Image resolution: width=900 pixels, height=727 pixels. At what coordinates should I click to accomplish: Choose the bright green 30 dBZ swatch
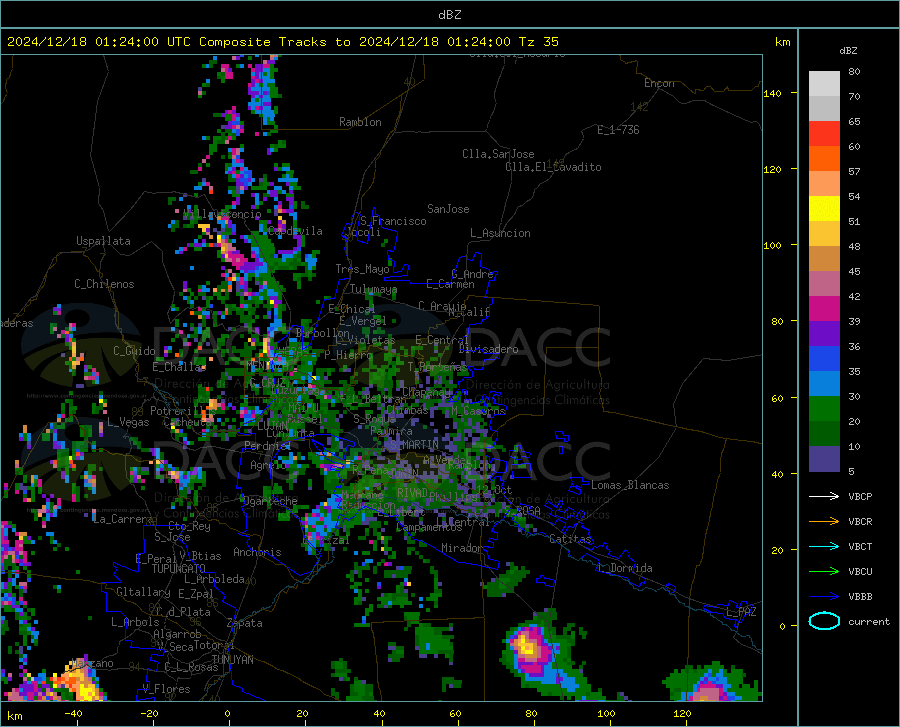click(824, 409)
